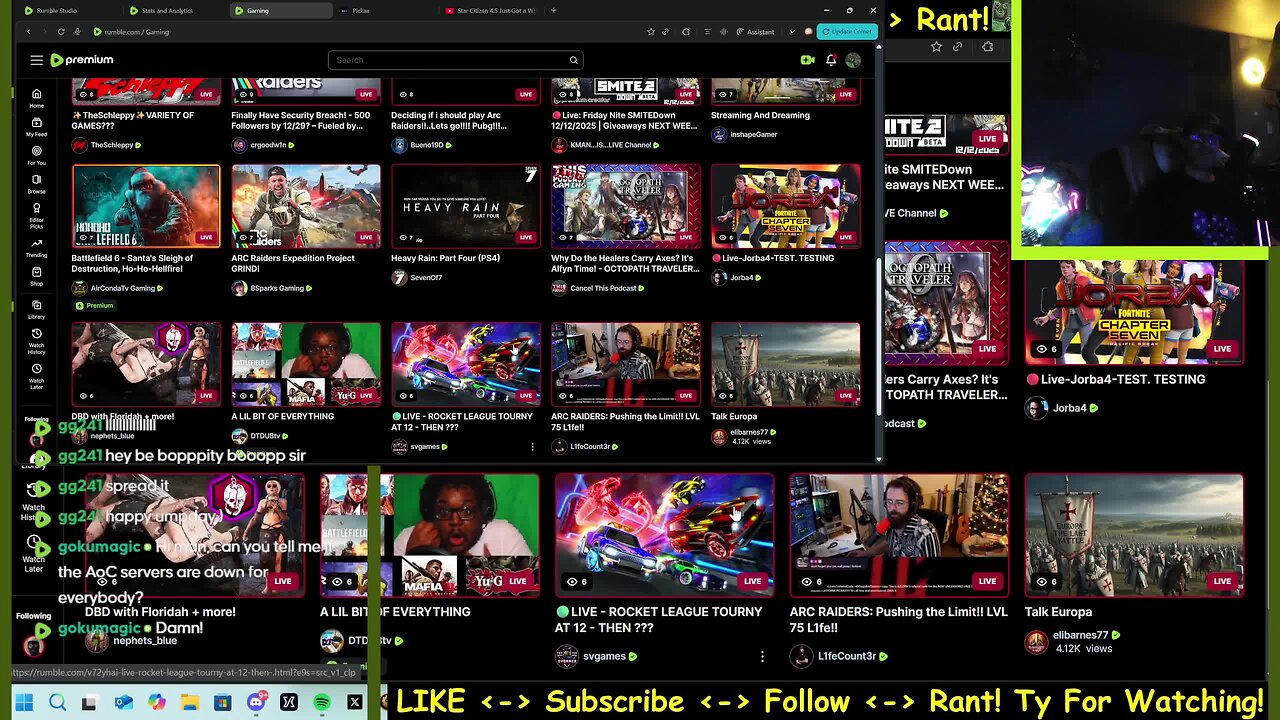The width and height of the screenshot is (1280, 720).
Task: Open Heavy Rain Part Four thumbnail
Action: [x=466, y=206]
